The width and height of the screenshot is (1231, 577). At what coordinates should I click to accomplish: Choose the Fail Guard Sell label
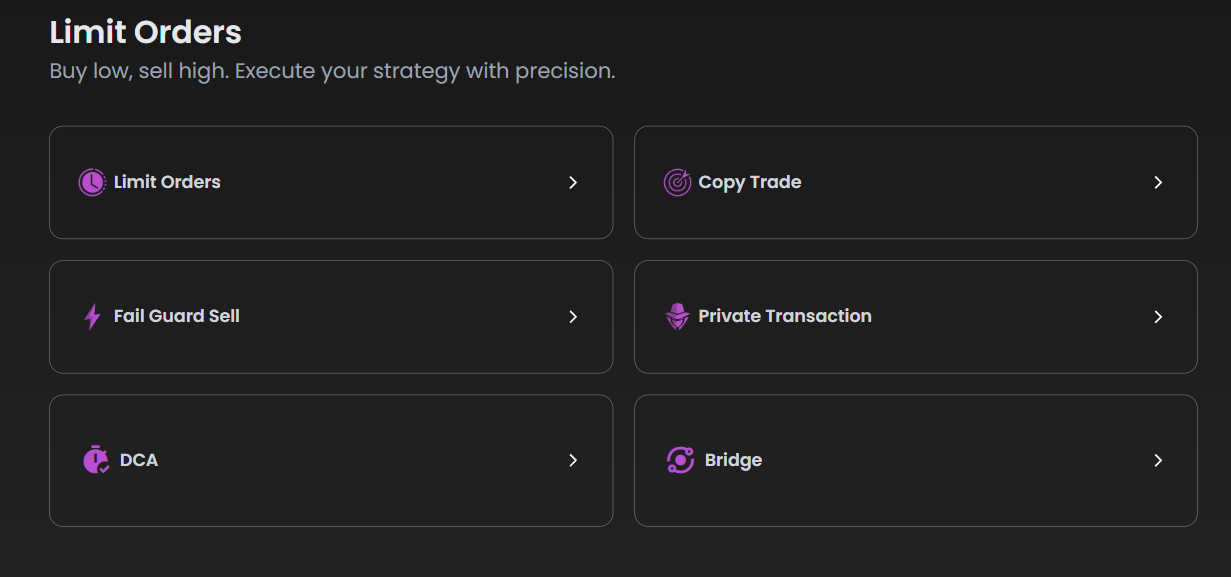coord(177,316)
